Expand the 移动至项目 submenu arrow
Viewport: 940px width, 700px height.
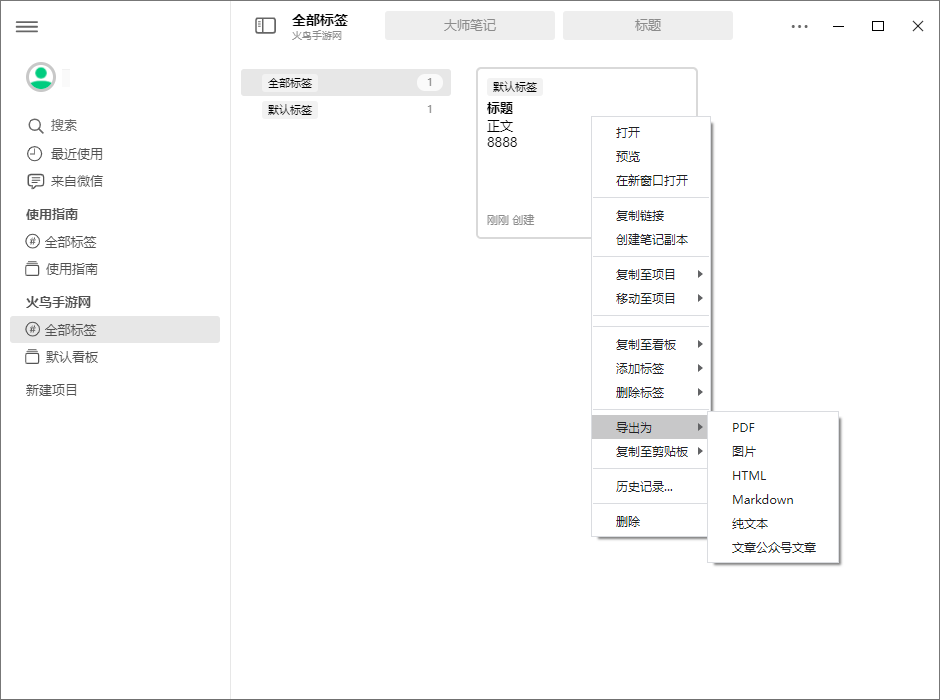click(x=700, y=298)
